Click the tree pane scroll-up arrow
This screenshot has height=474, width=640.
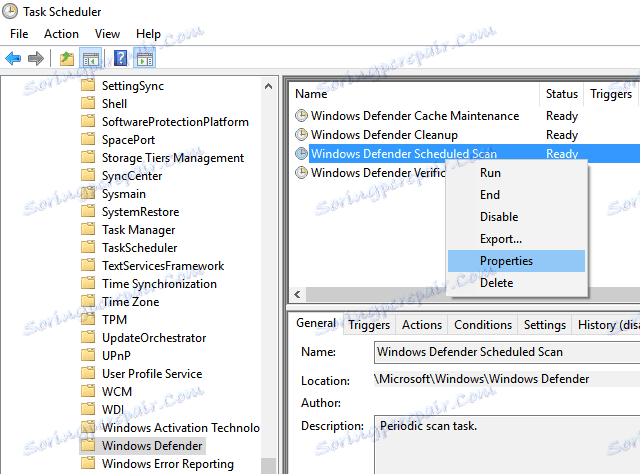click(x=268, y=86)
